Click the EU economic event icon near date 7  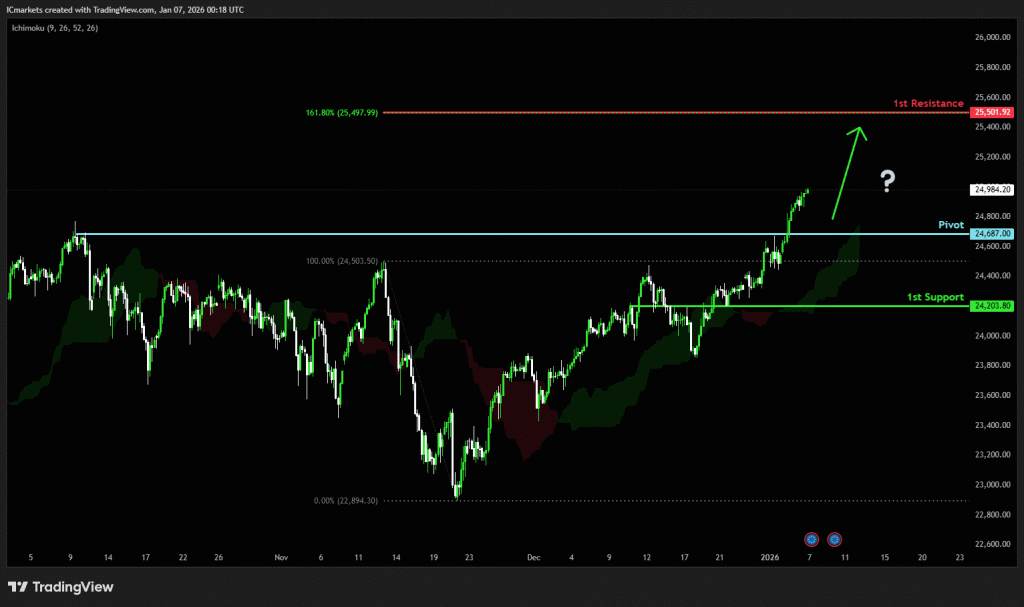(x=811, y=539)
